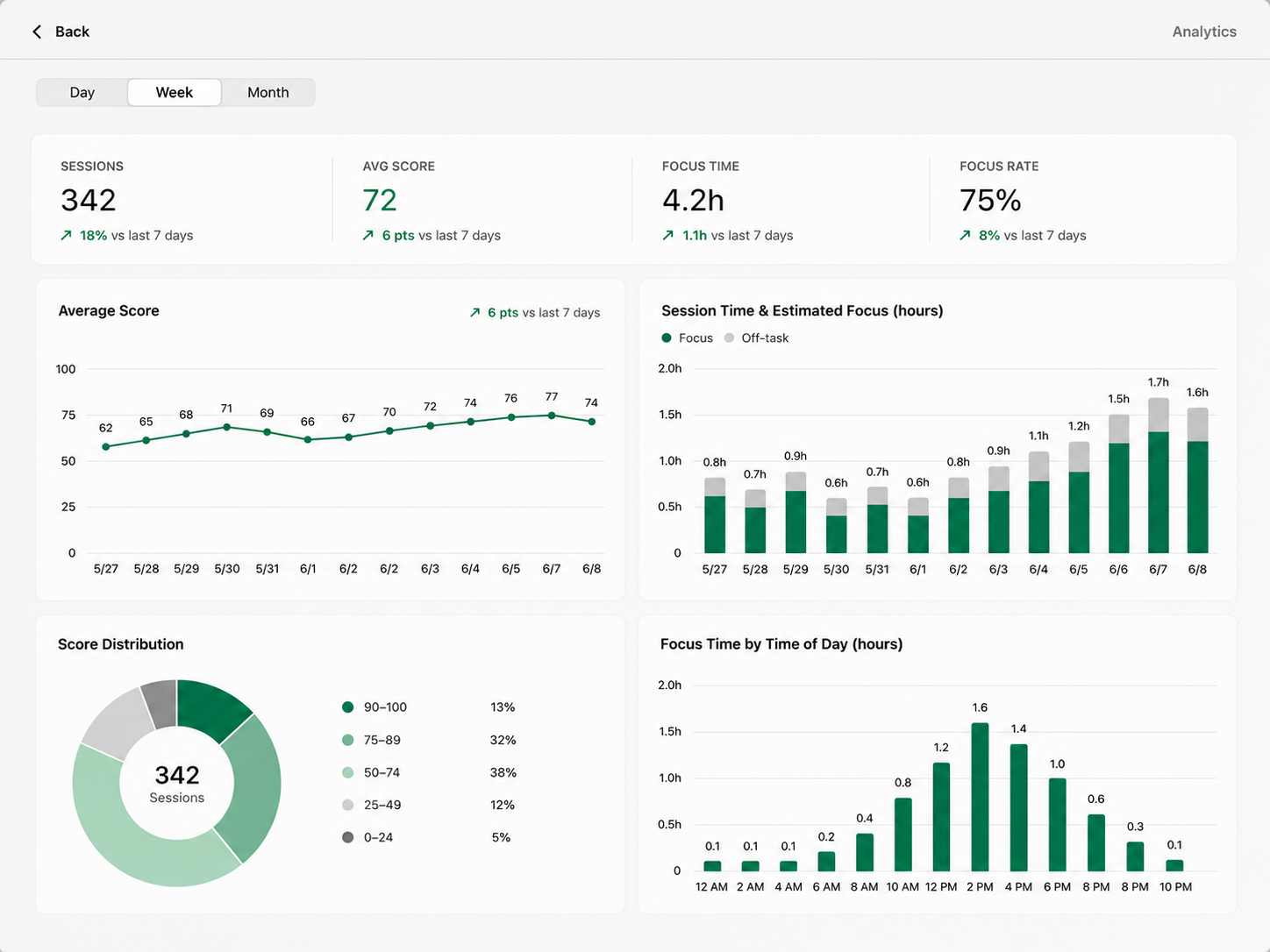Click the 12% value in Score Distribution
The height and width of the screenshot is (952, 1270).
coord(502,805)
